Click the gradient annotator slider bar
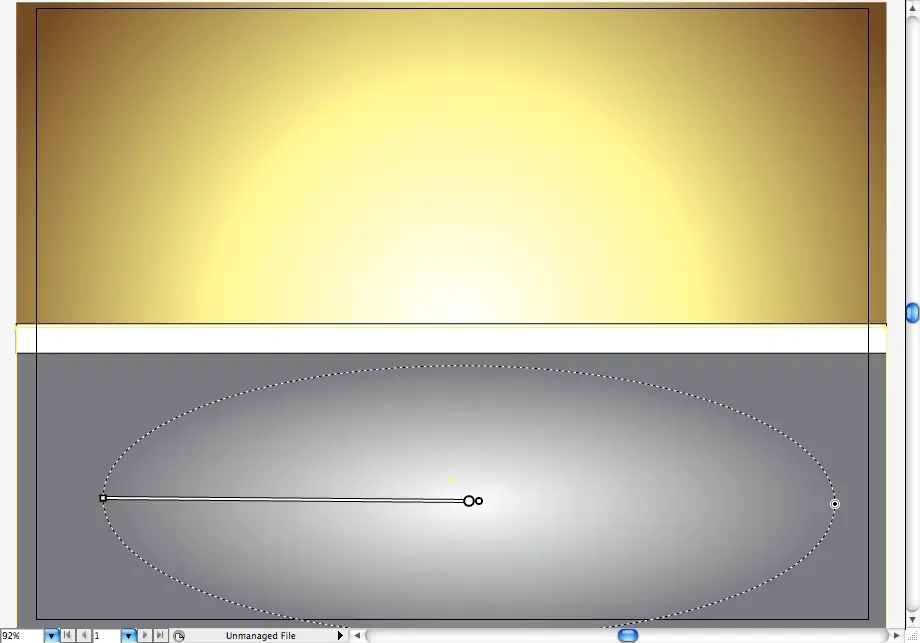Image resolution: width=920 pixels, height=643 pixels. coord(285,499)
